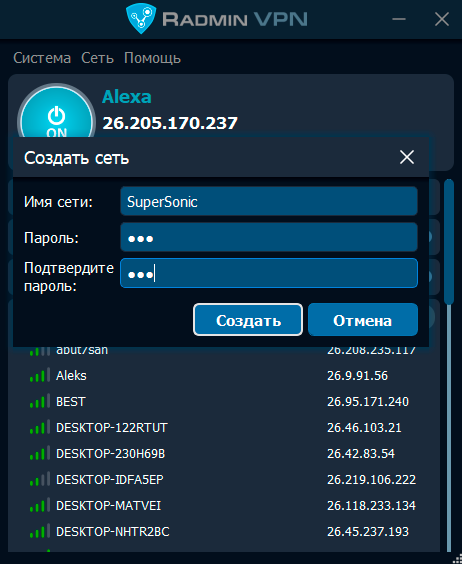
Task: Click the Создать button
Action: 248,320
